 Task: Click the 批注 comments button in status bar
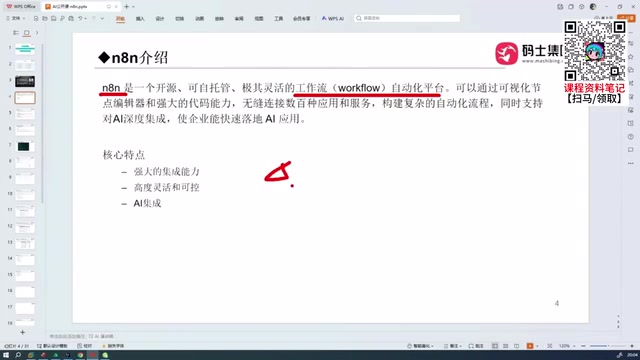(476, 346)
